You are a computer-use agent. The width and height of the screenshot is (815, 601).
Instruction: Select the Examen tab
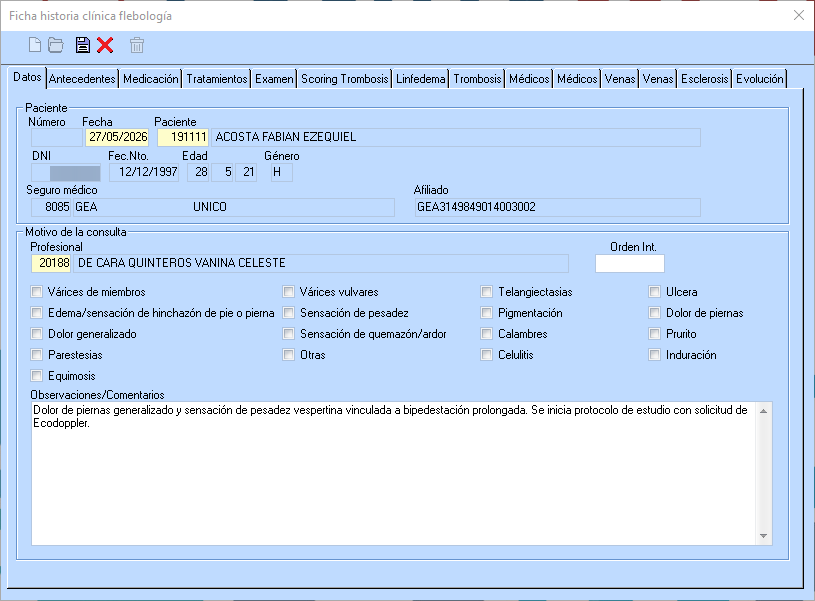[x=274, y=79]
